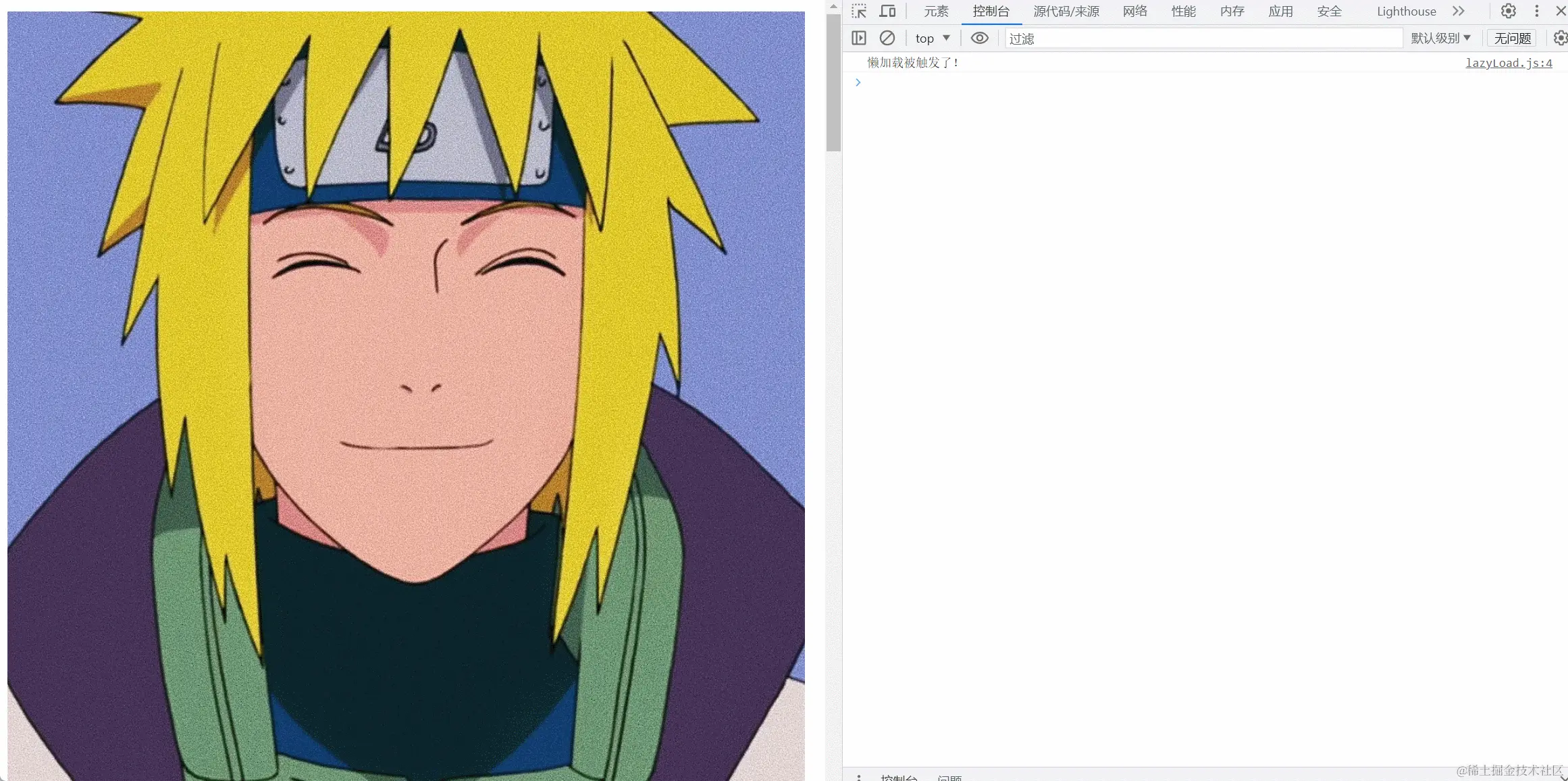Expand more tabs with double chevron
Screen dimensions: 1568x781
click(x=1459, y=11)
